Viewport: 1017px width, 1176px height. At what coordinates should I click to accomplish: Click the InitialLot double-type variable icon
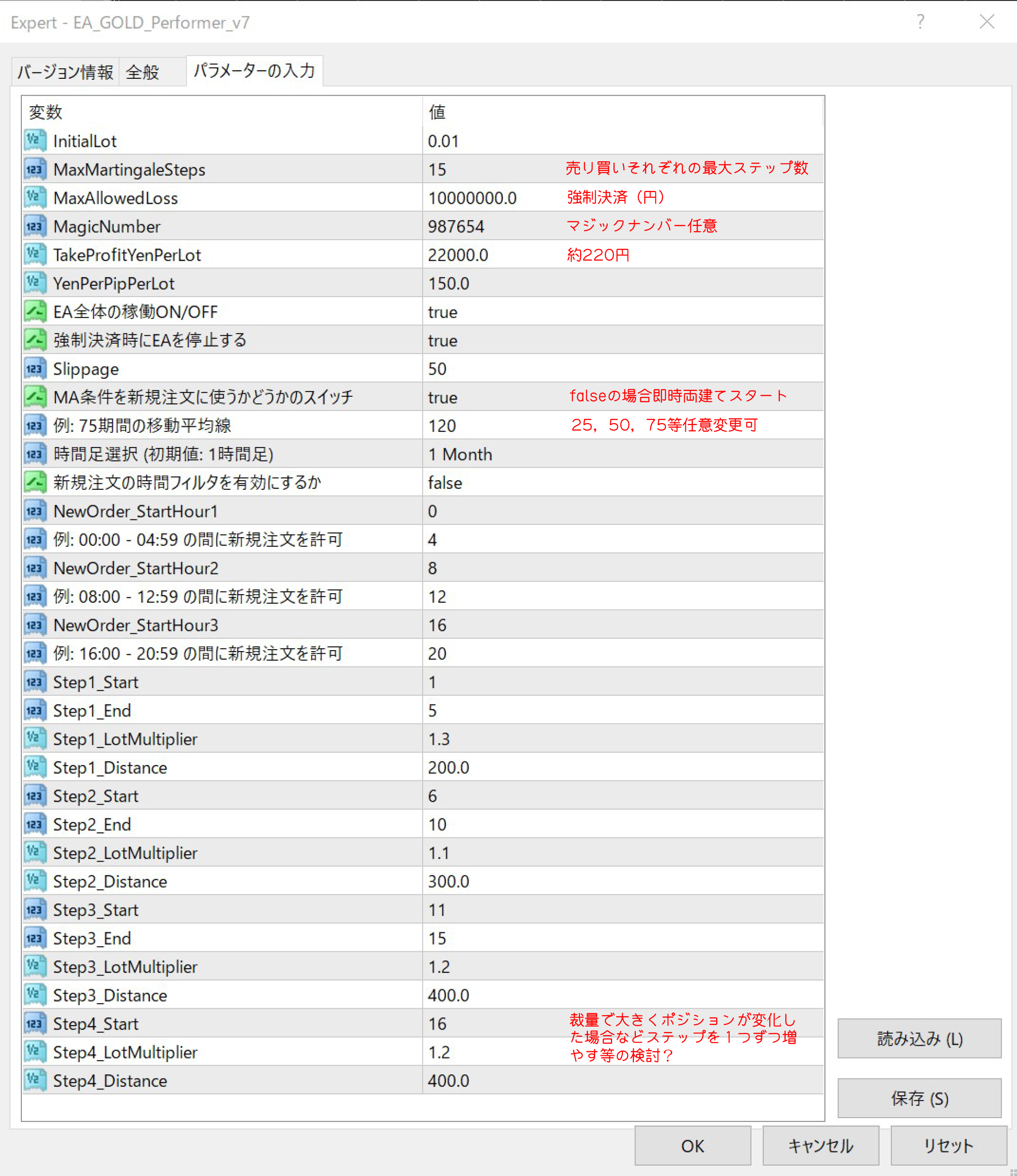34,141
